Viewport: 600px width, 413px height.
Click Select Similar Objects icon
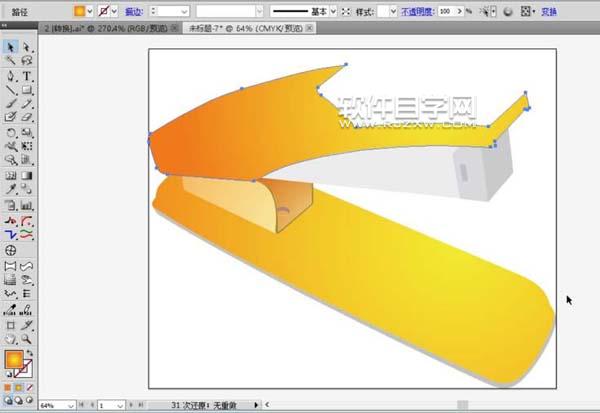[x=485, y=12]
